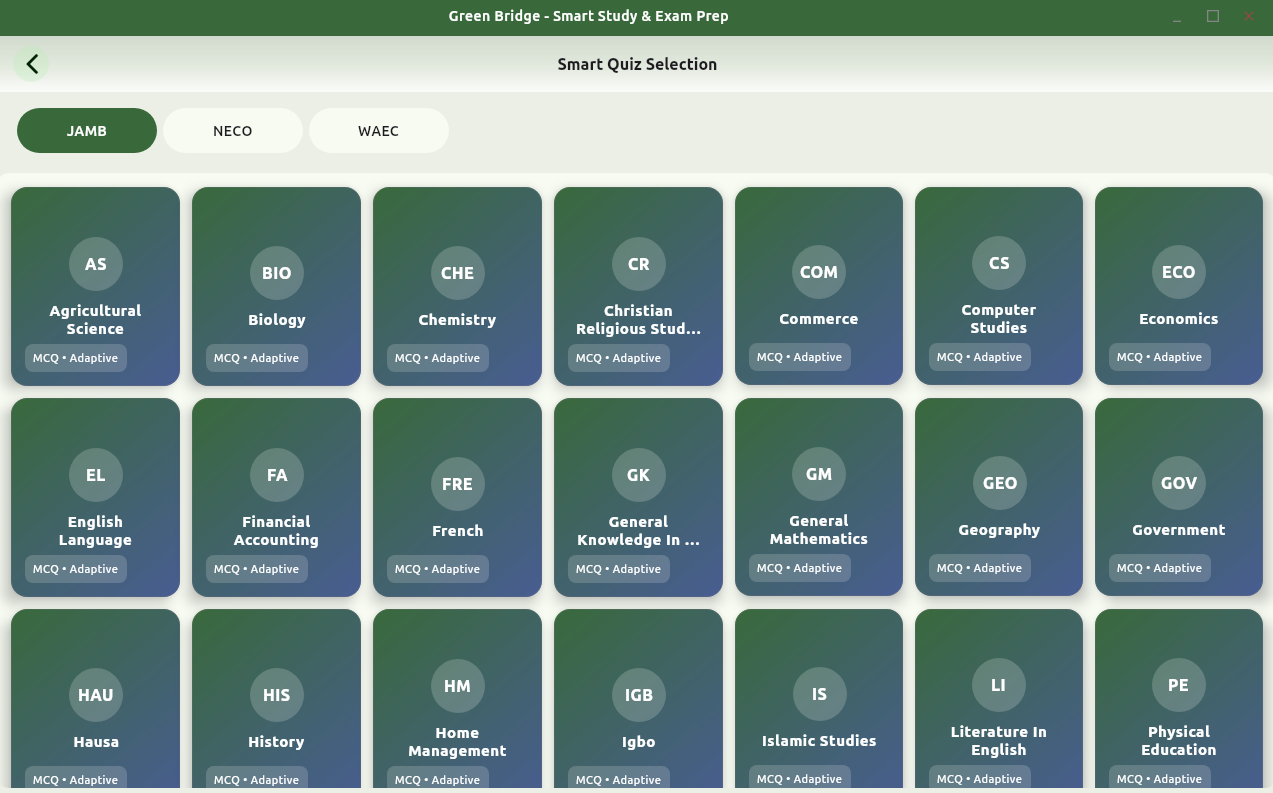The width and height of the screenshot is (1273, 793).
Task: Click the back arrow icon
Action: (32, 64)
